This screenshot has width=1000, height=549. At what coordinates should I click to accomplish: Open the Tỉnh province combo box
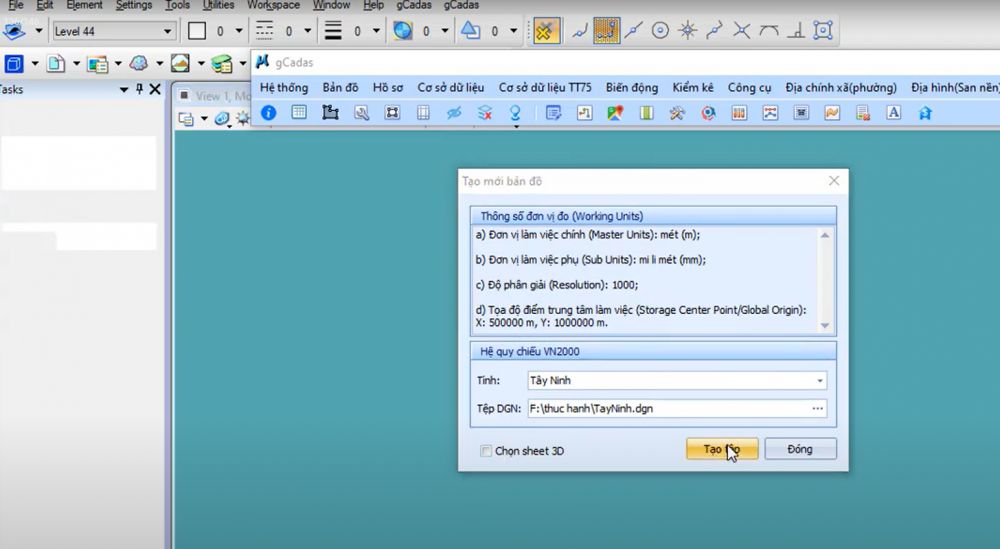coord(677,381)
